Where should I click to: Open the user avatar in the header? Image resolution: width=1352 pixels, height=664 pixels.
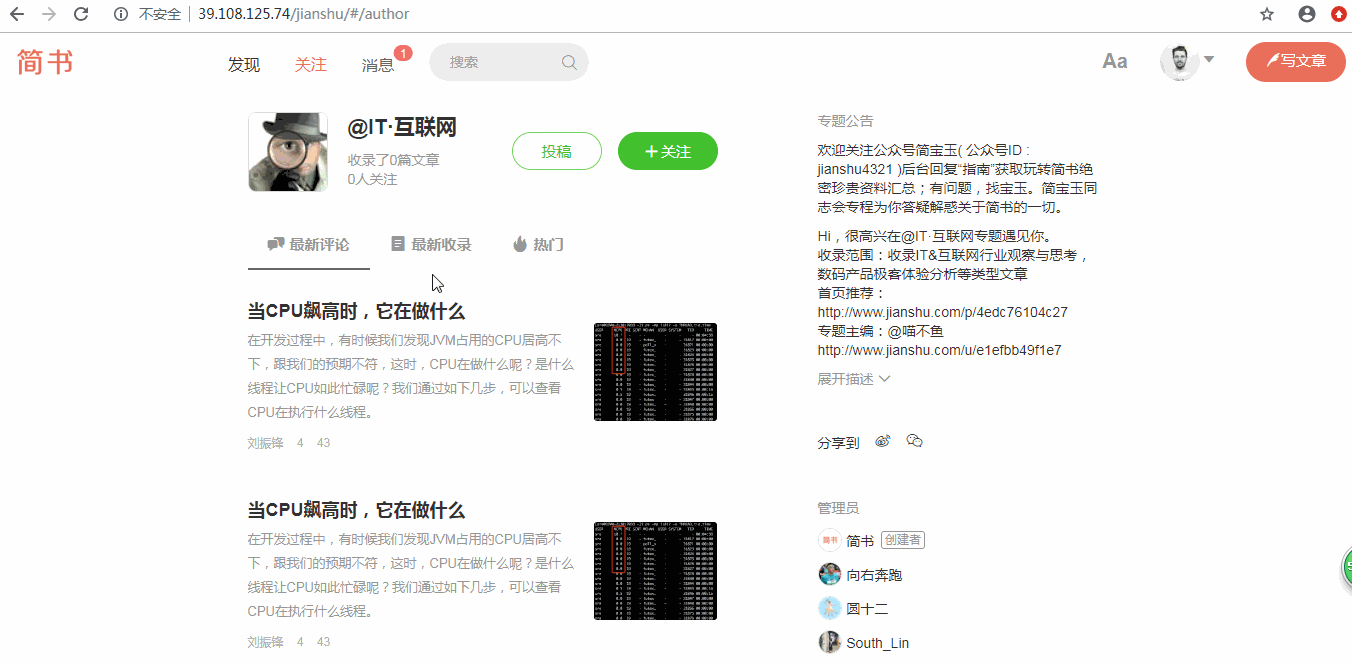pyautogui.click(x=1180, y=62)
